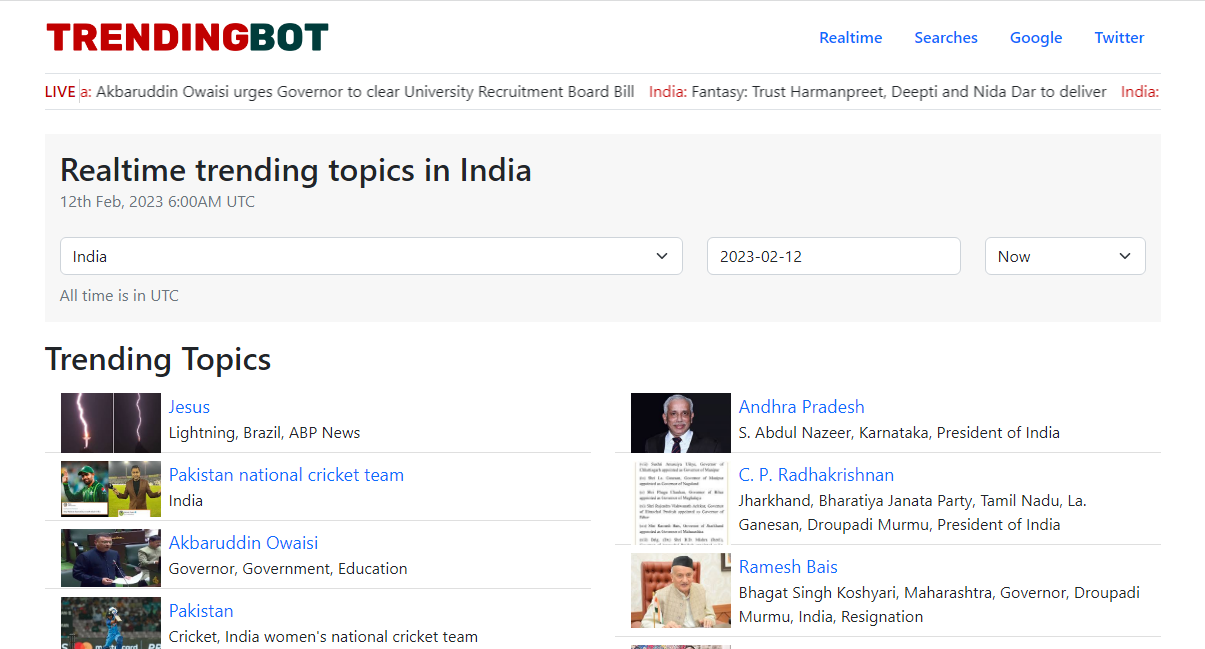
Task: Click the Akbaruddin Owaisi thumbnail image
Action: [x=111, y=558]
